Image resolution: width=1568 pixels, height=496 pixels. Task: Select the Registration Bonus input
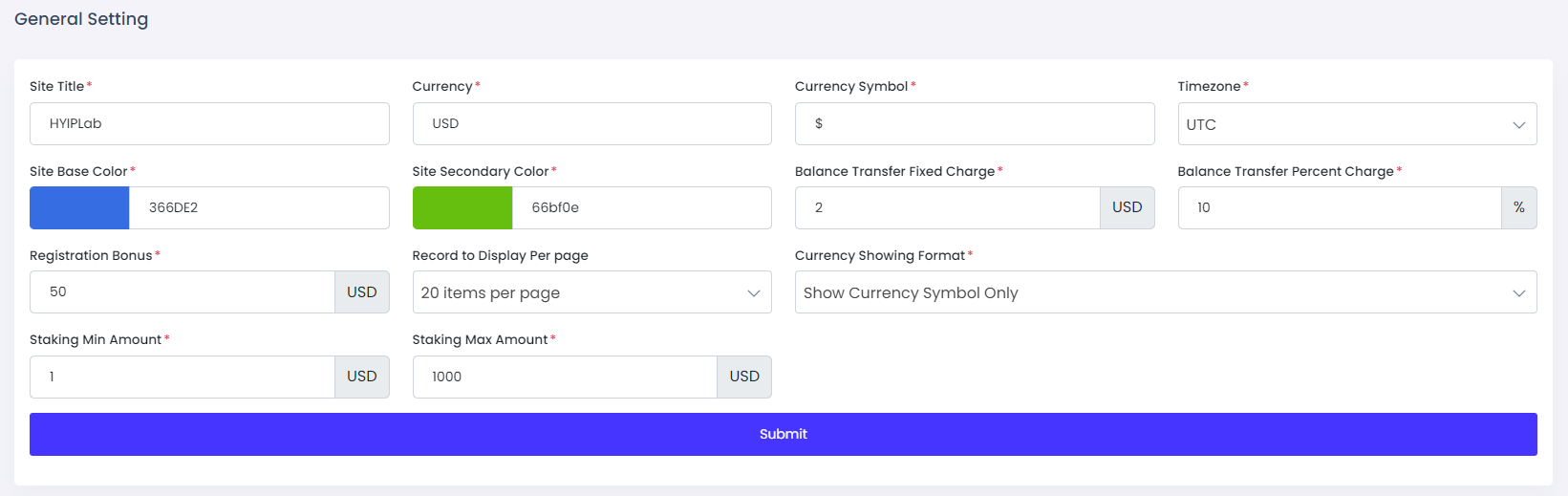pyautogui.click(x=182, y=291)
